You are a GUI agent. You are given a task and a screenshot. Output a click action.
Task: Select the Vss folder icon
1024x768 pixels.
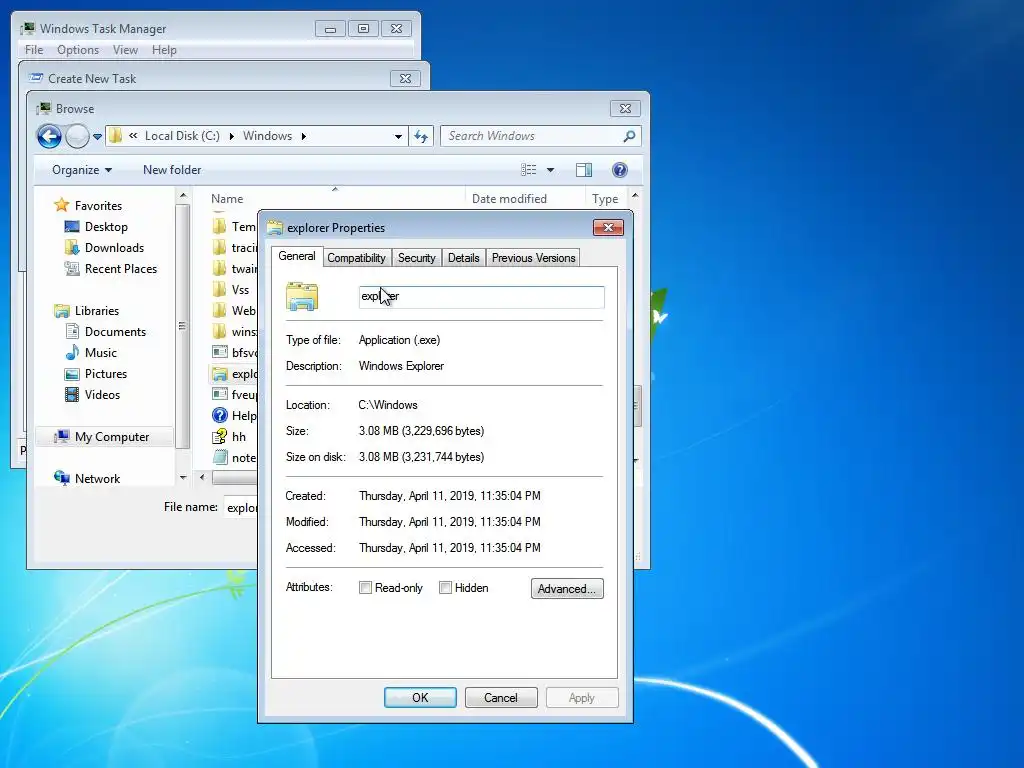220,289
